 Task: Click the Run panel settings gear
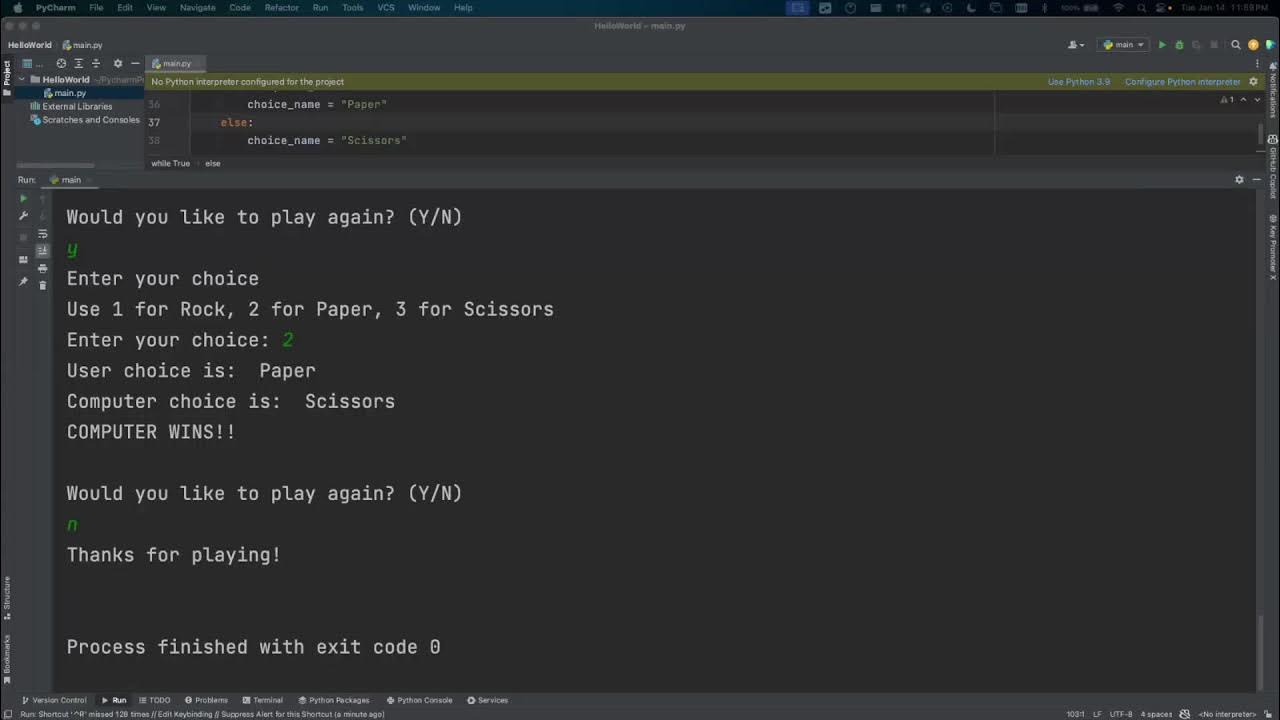[x=1239, y=180]
